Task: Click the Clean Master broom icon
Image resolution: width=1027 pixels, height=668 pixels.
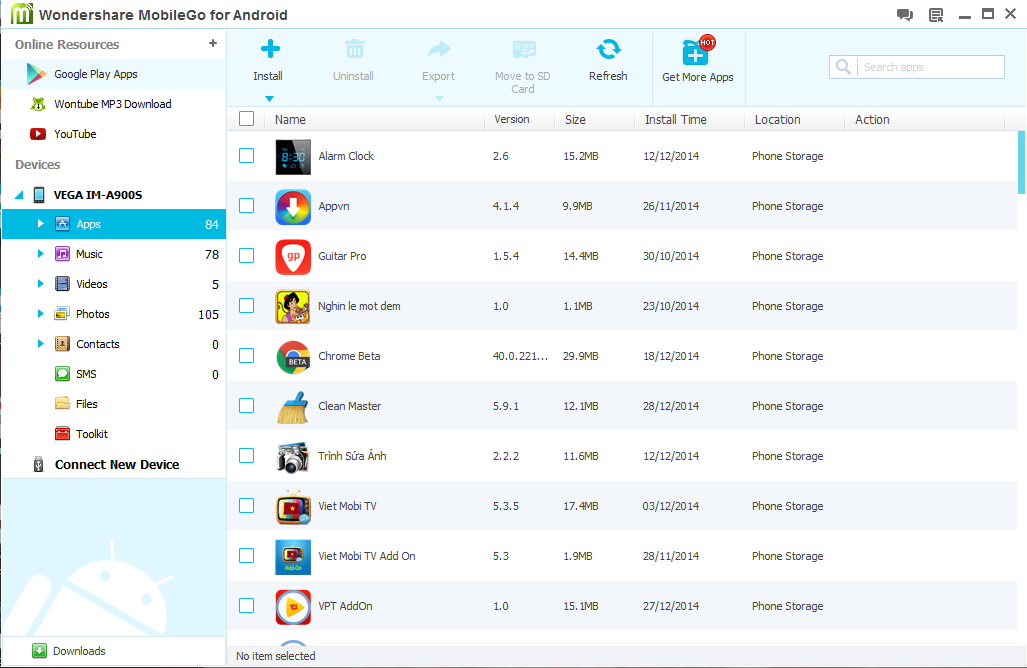Action: pos(293,407)
